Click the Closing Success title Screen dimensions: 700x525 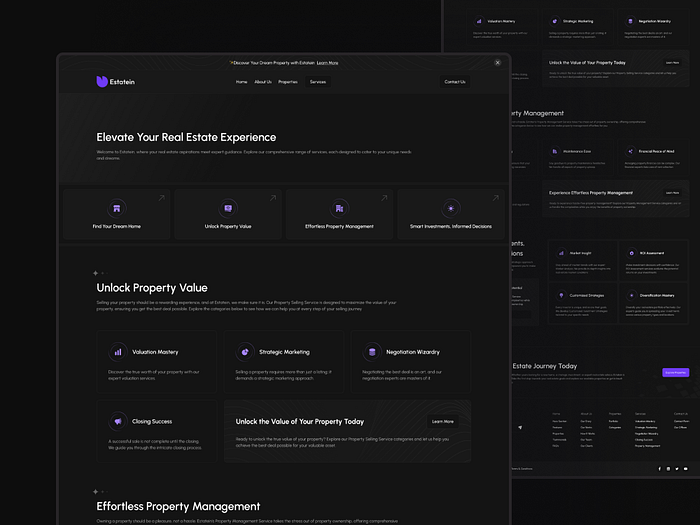coord(152,421)
